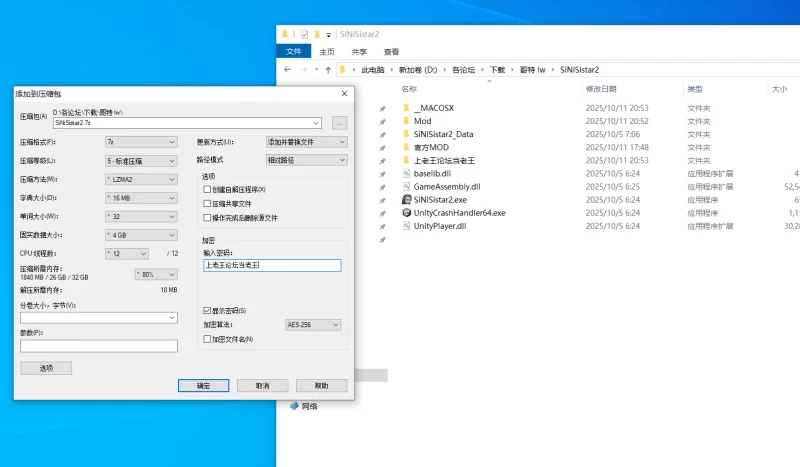Click 哥特 lw in the breadcrumb path
Screen dimensions: 800x467
(x=533, y=70)
